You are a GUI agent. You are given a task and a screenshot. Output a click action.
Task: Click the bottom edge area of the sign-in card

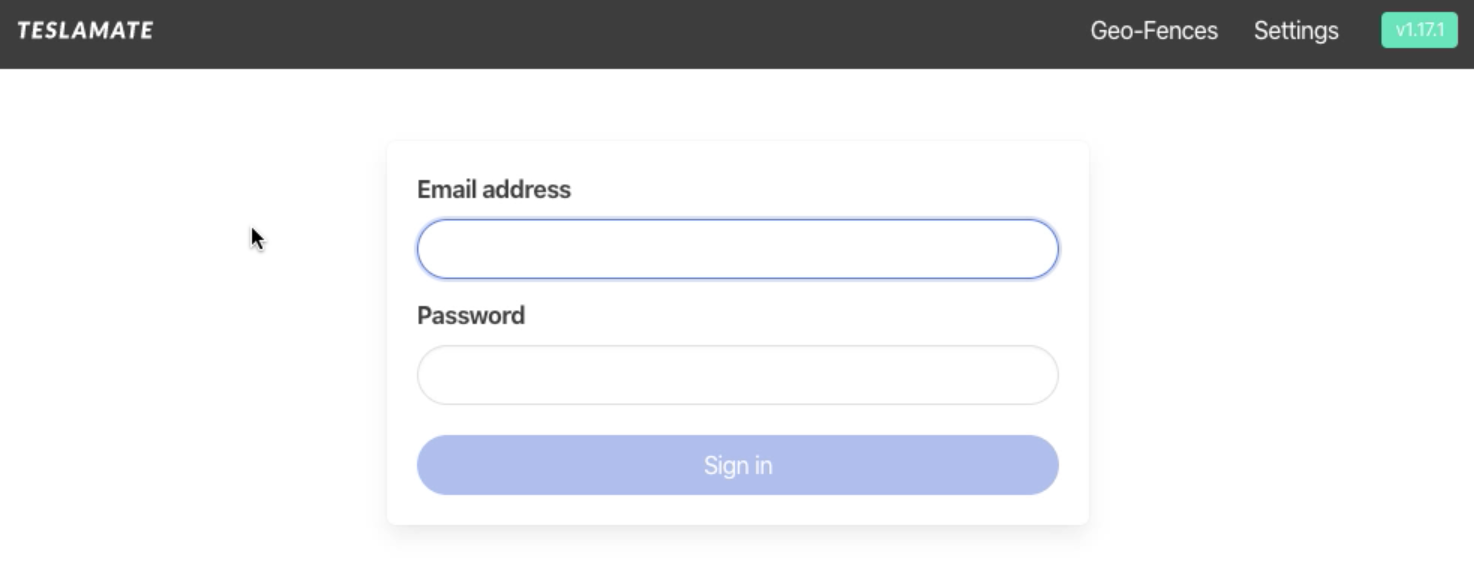[737, 511]
